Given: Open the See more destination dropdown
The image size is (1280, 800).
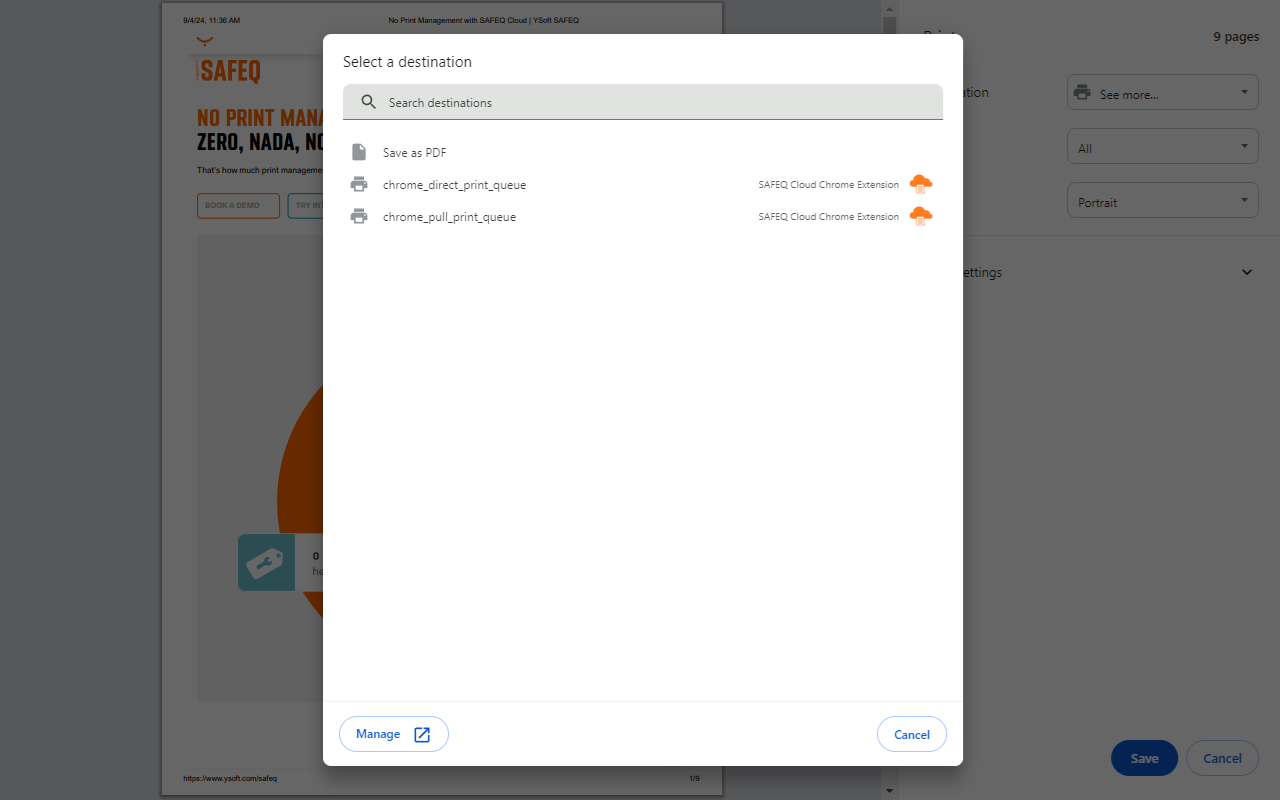Looking at the screenshot, I should (x=1162, y=92).
